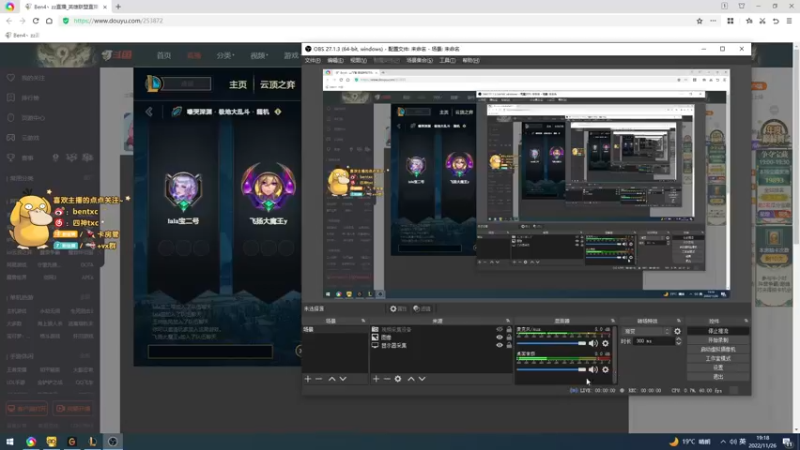Open the OBS Tools menu
Viewport: 800px width, 450px height.
click(x=447, y=60)
